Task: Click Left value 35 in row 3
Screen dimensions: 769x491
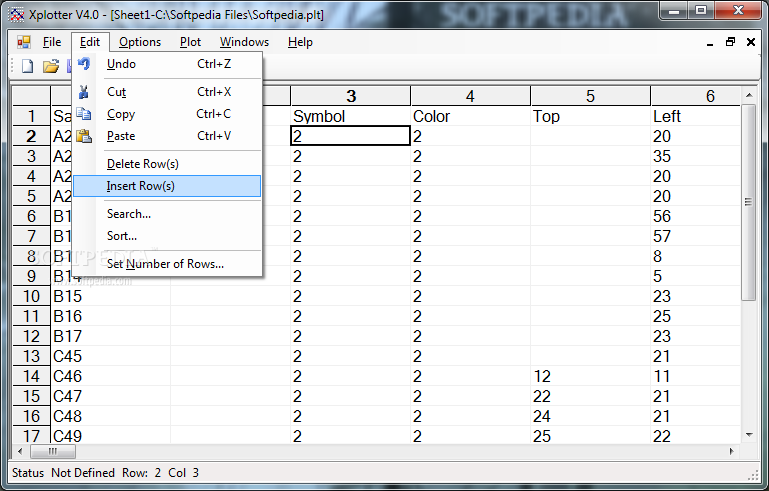Action: pyautogui.click(x=695, y=156)
